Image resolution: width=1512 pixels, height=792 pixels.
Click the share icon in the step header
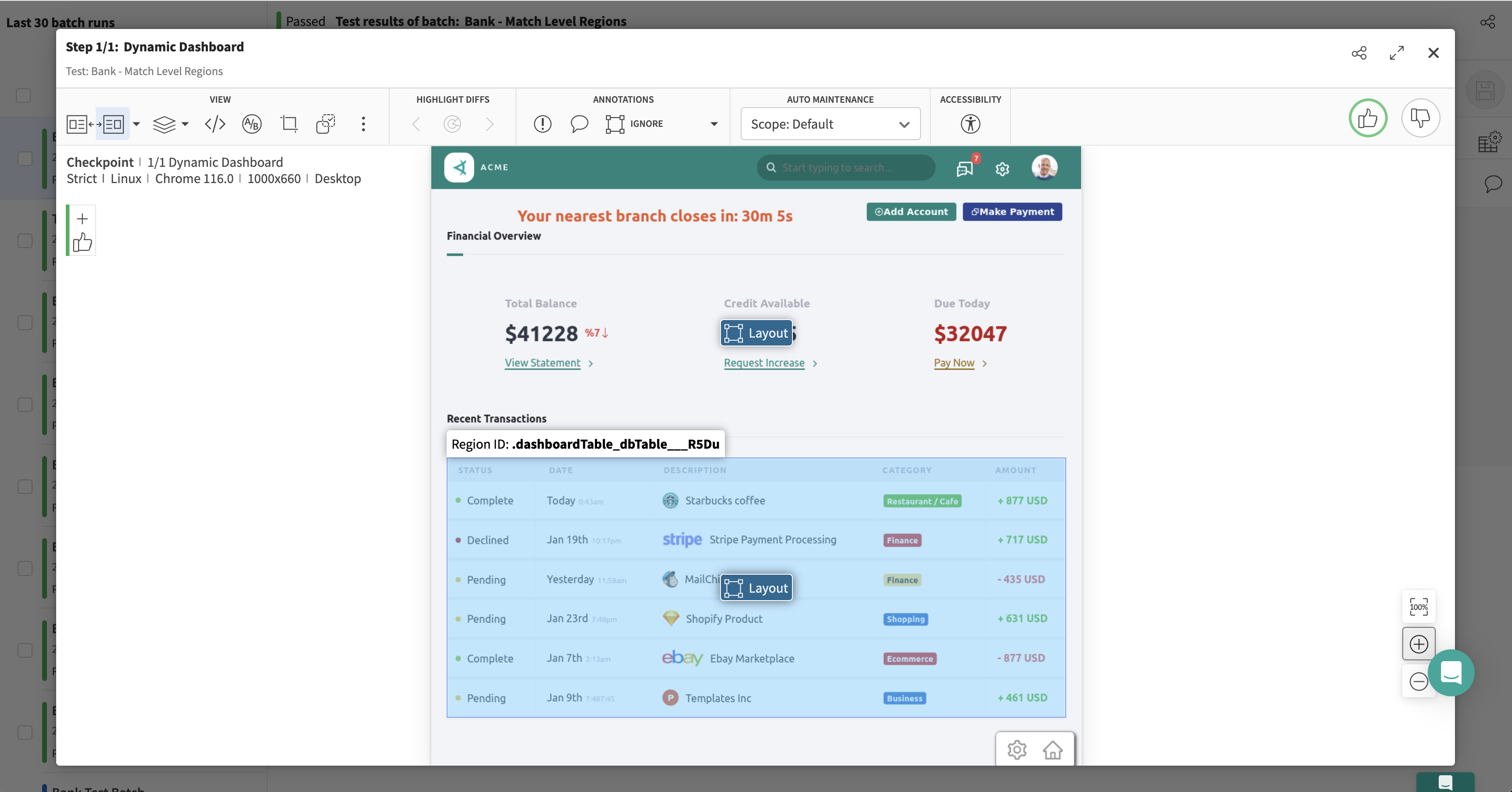click(x=1359, y=53)
